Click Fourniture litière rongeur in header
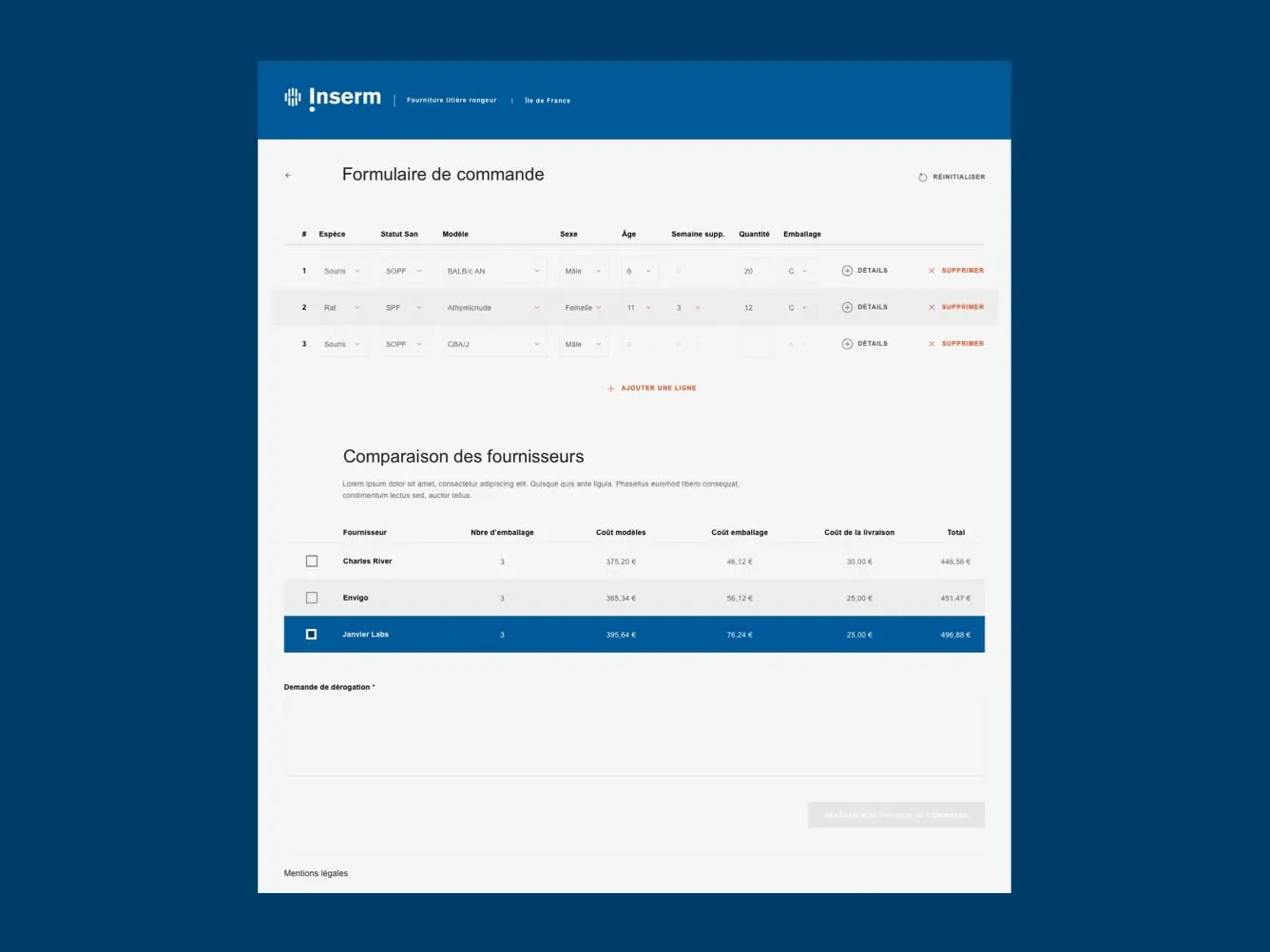The width and height of the screenshot is (1270, 952). tap(452, 101)
